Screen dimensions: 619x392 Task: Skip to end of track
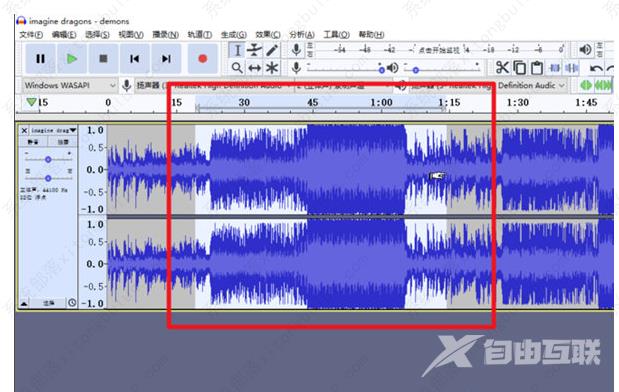pos(166,59)
